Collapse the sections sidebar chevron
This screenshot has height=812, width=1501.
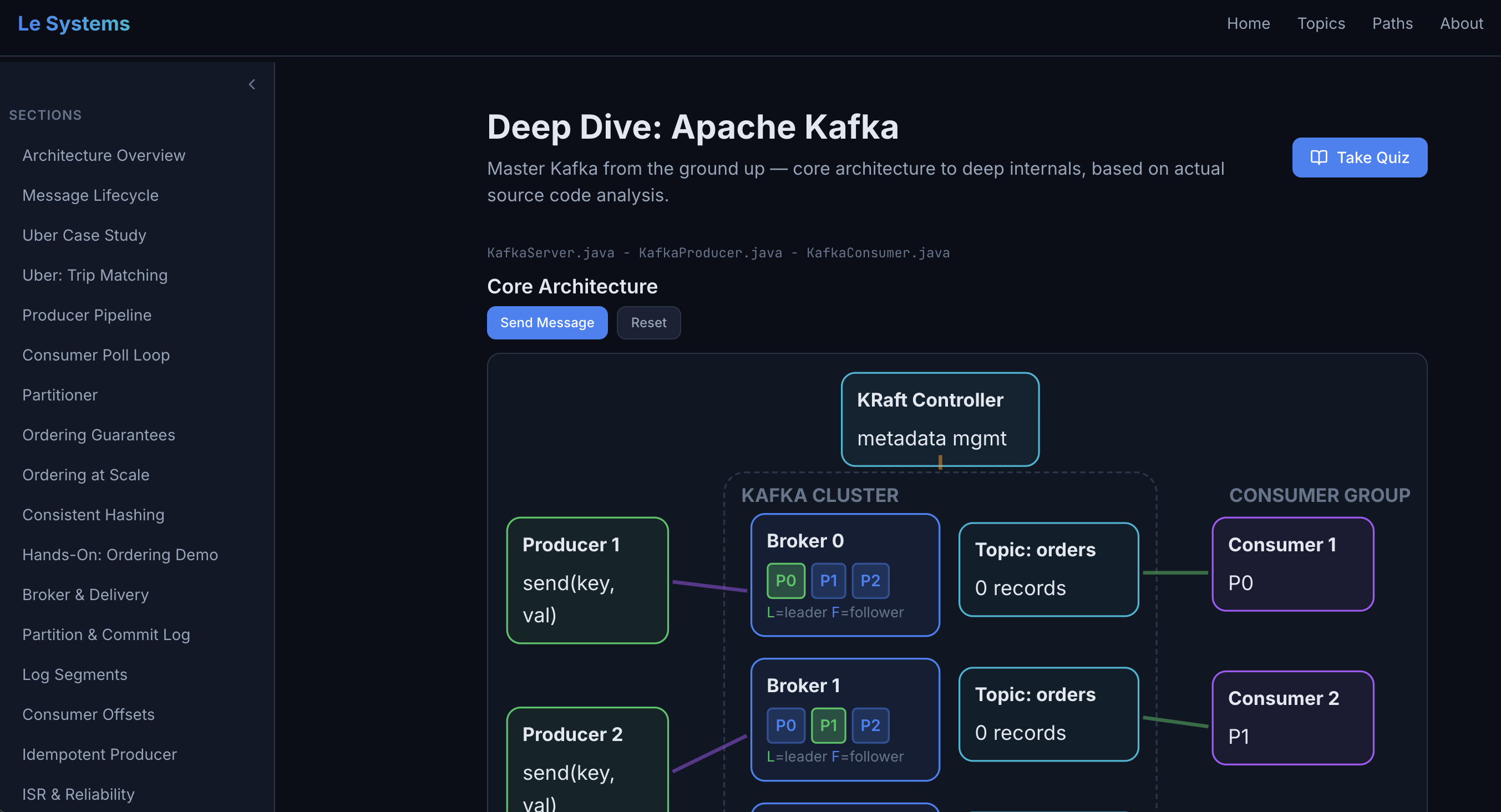click(252, 84)
